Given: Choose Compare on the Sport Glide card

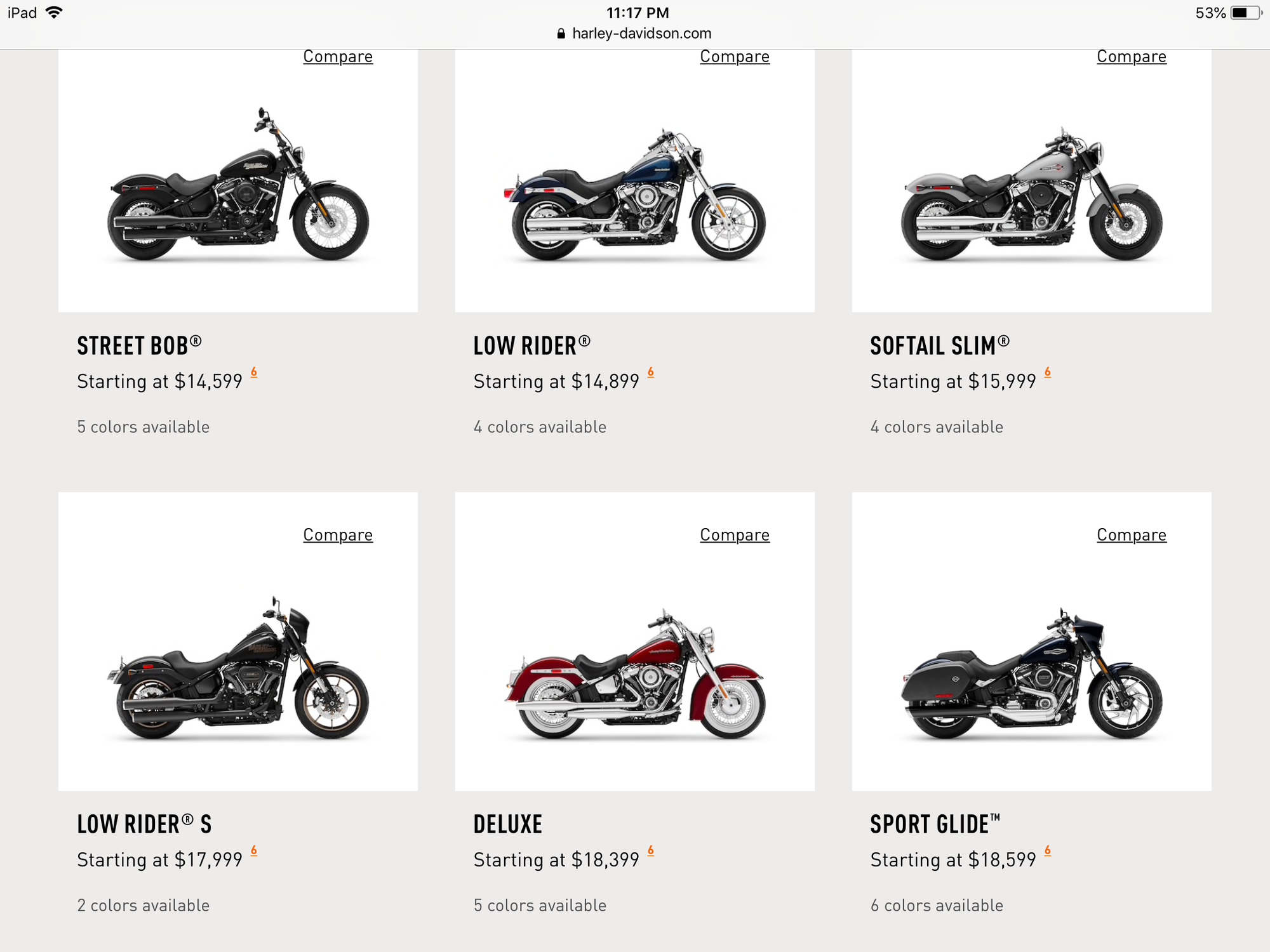Looking at the screenshot, I should 1132,535.
